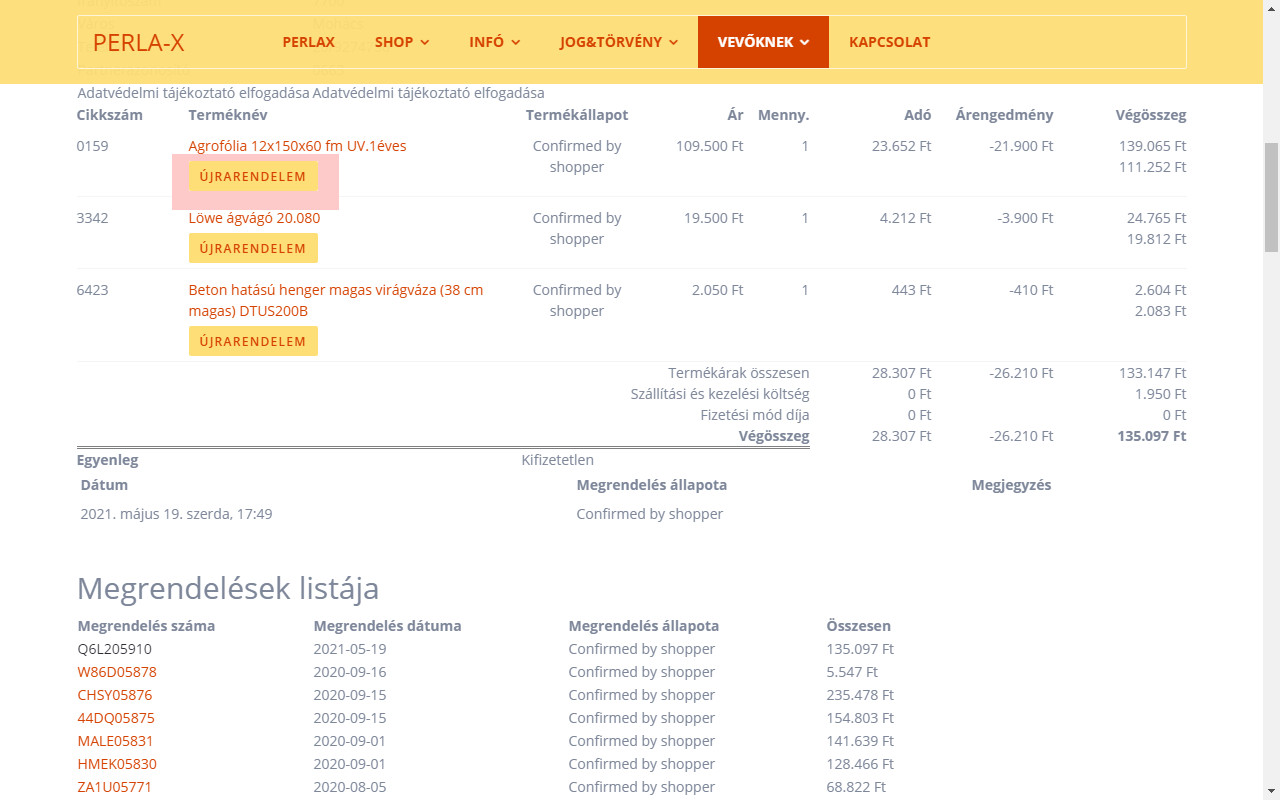Open order ZA1U05771
The image size is (1280, 800).
[115, 787]
